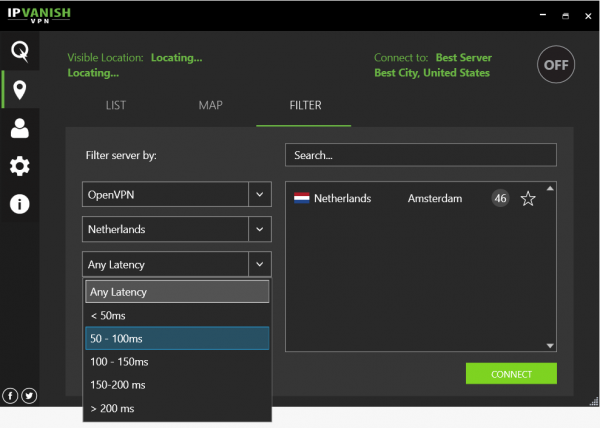Click Best City, United States text

click(x=432, y=73)
